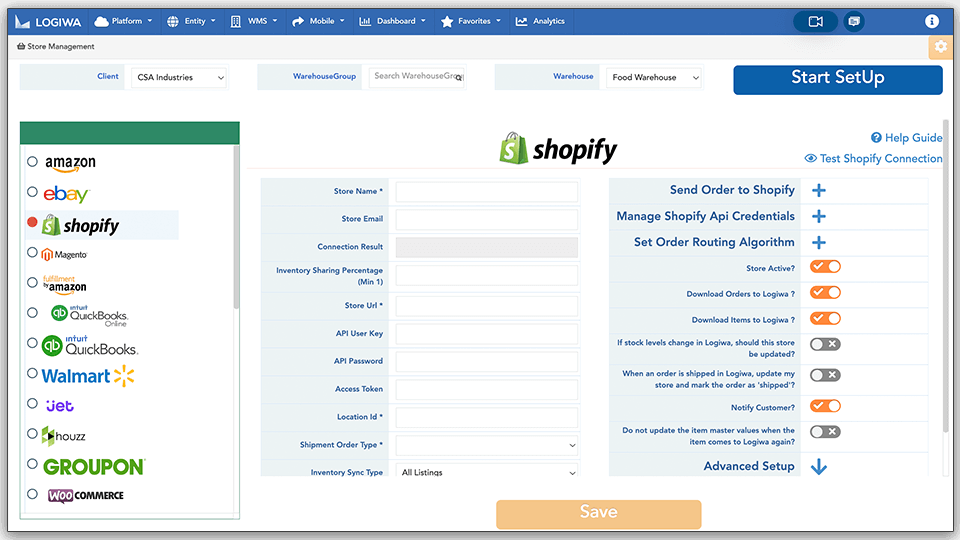Click the WarehouseGroup search magnifier icon

pos(459,78)
